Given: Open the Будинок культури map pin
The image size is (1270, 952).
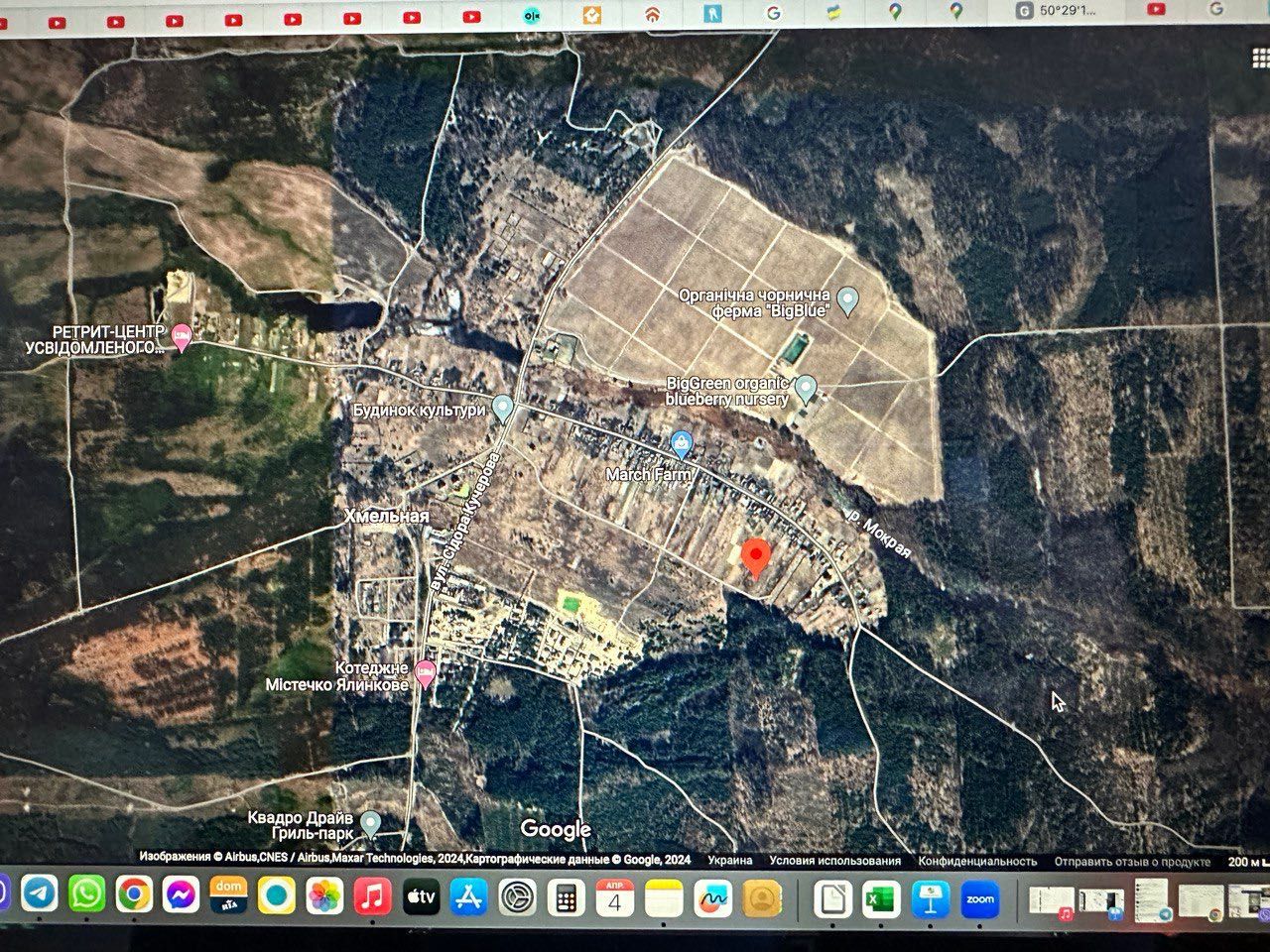Looking at the screenshot, I should point(503,408).
